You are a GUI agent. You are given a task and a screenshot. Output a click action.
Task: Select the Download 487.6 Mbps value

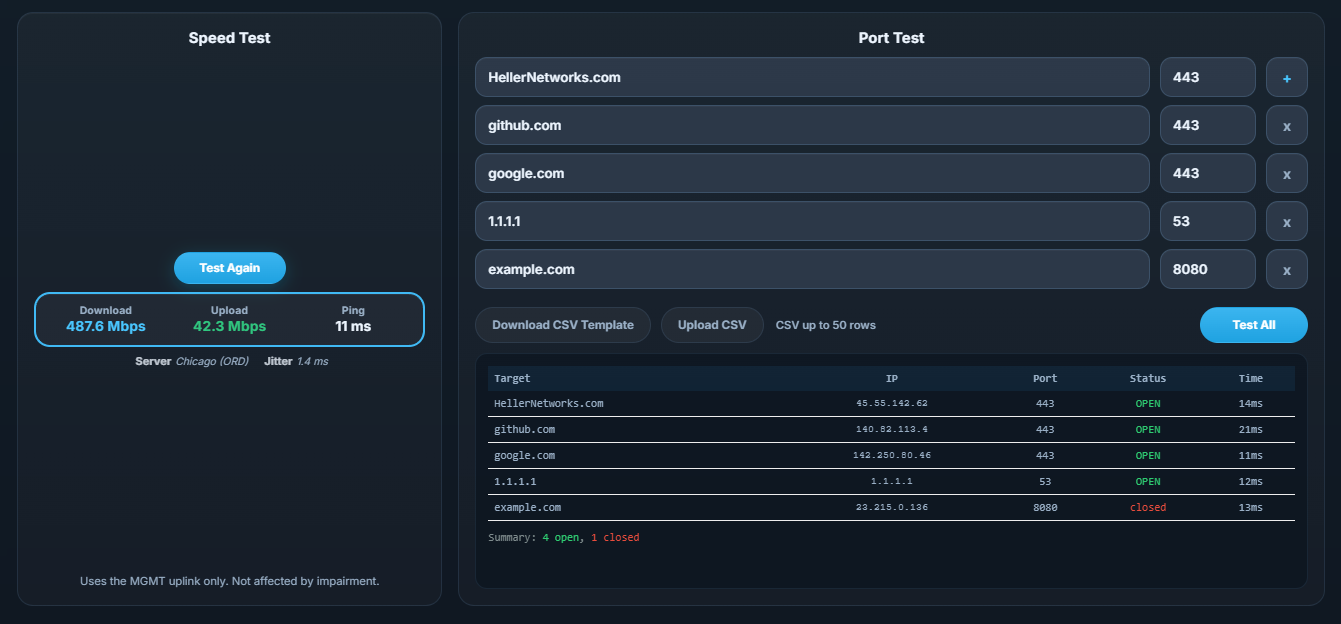point(106,326)
